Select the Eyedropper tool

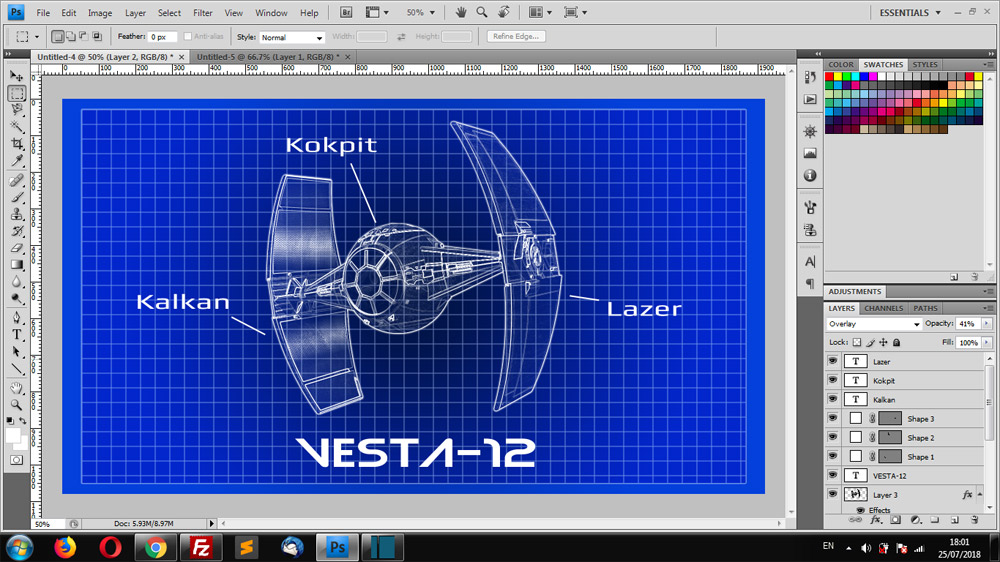pos(17,160)
